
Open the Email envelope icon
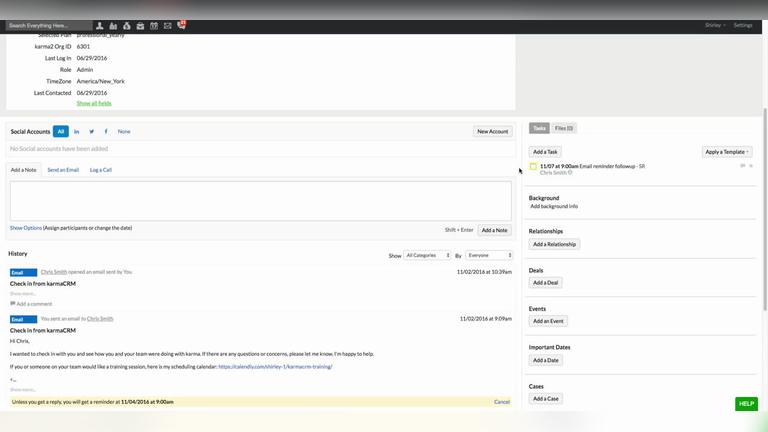(x=168, y=25)
